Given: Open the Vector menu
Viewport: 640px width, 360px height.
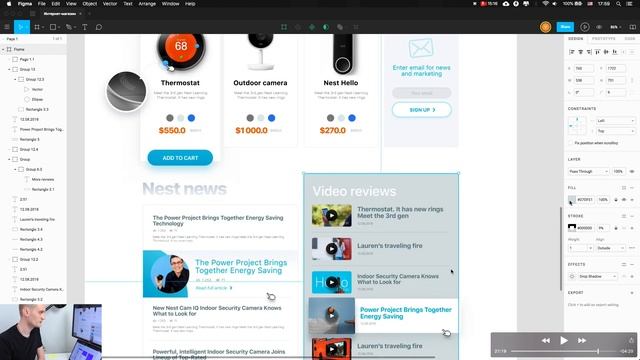Looking at the screenshot, I should click(110, 4).
